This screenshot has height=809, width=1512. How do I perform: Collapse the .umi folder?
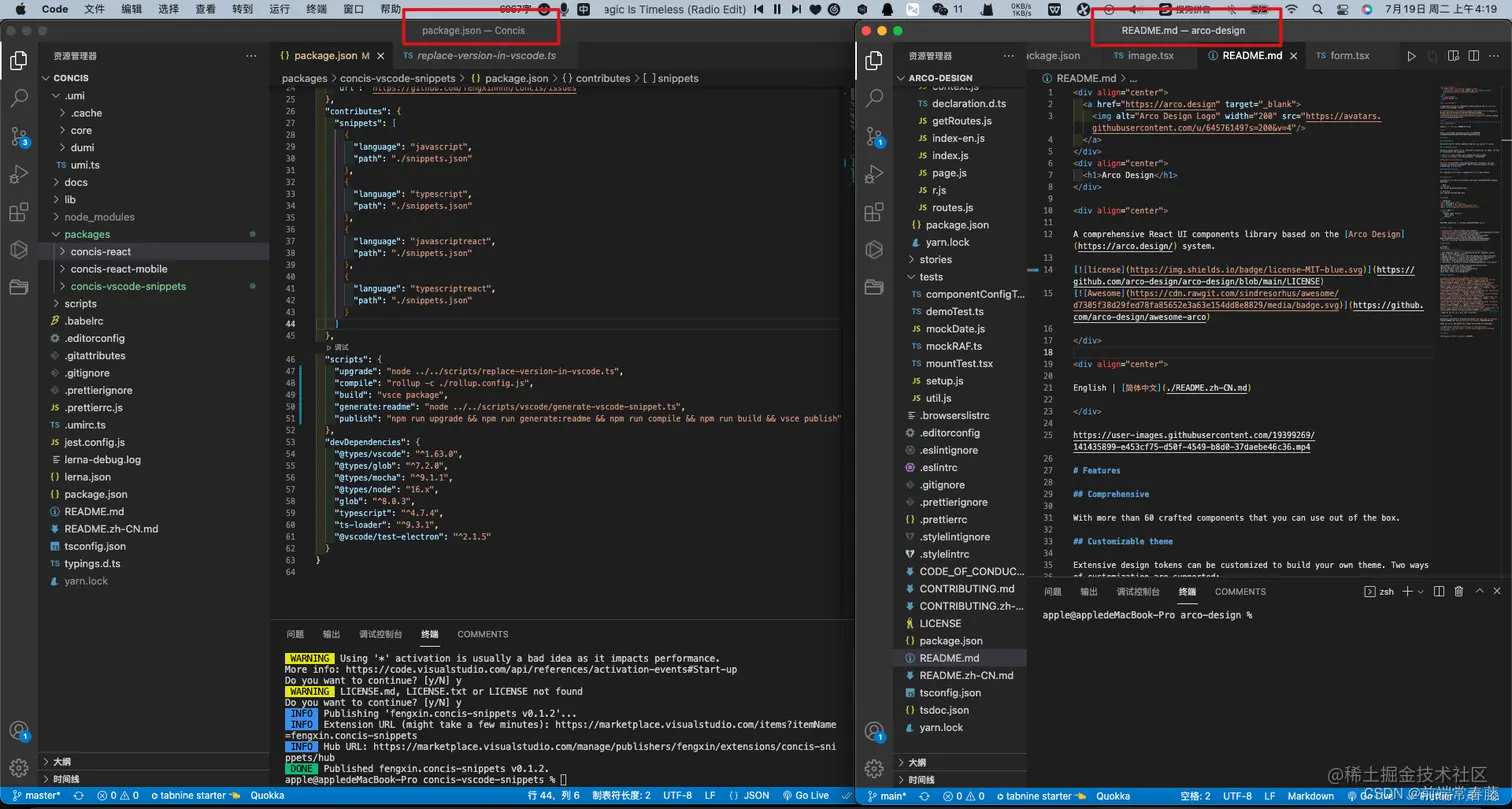pyautogui.click(x=153, y=96)
